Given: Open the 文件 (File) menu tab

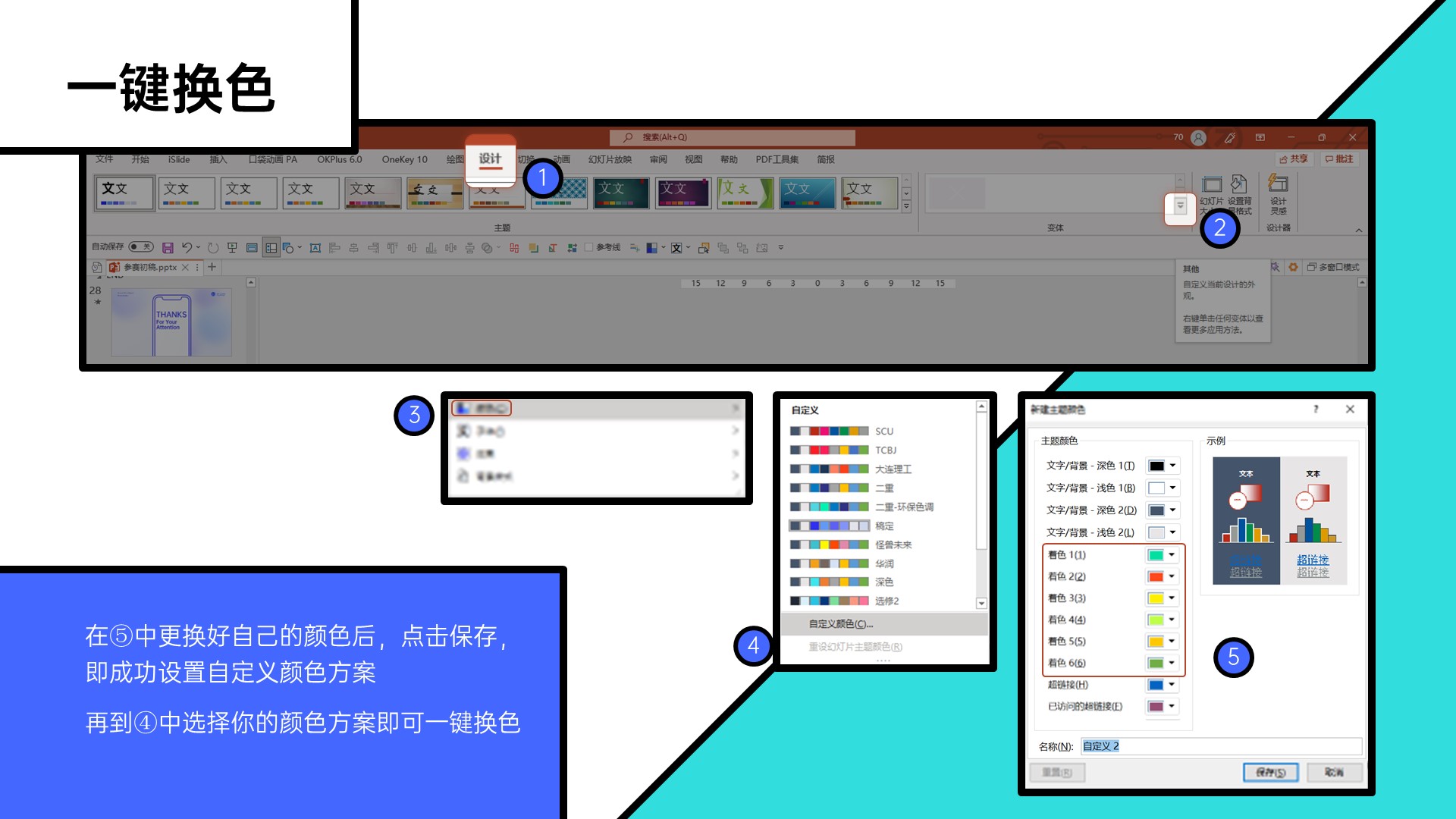Looking at the screenshot, I should click(104, 159).
